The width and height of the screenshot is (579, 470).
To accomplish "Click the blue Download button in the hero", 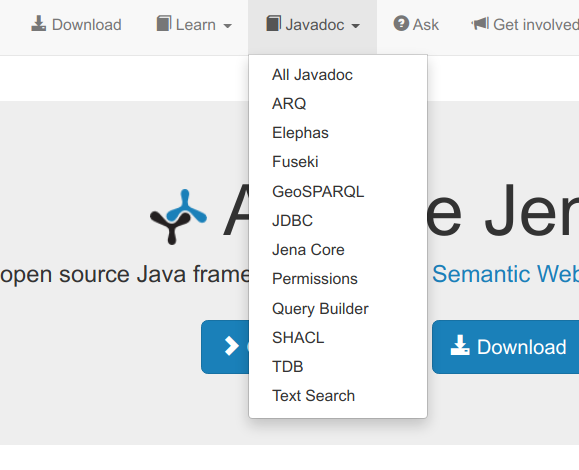I will [506, 347].
